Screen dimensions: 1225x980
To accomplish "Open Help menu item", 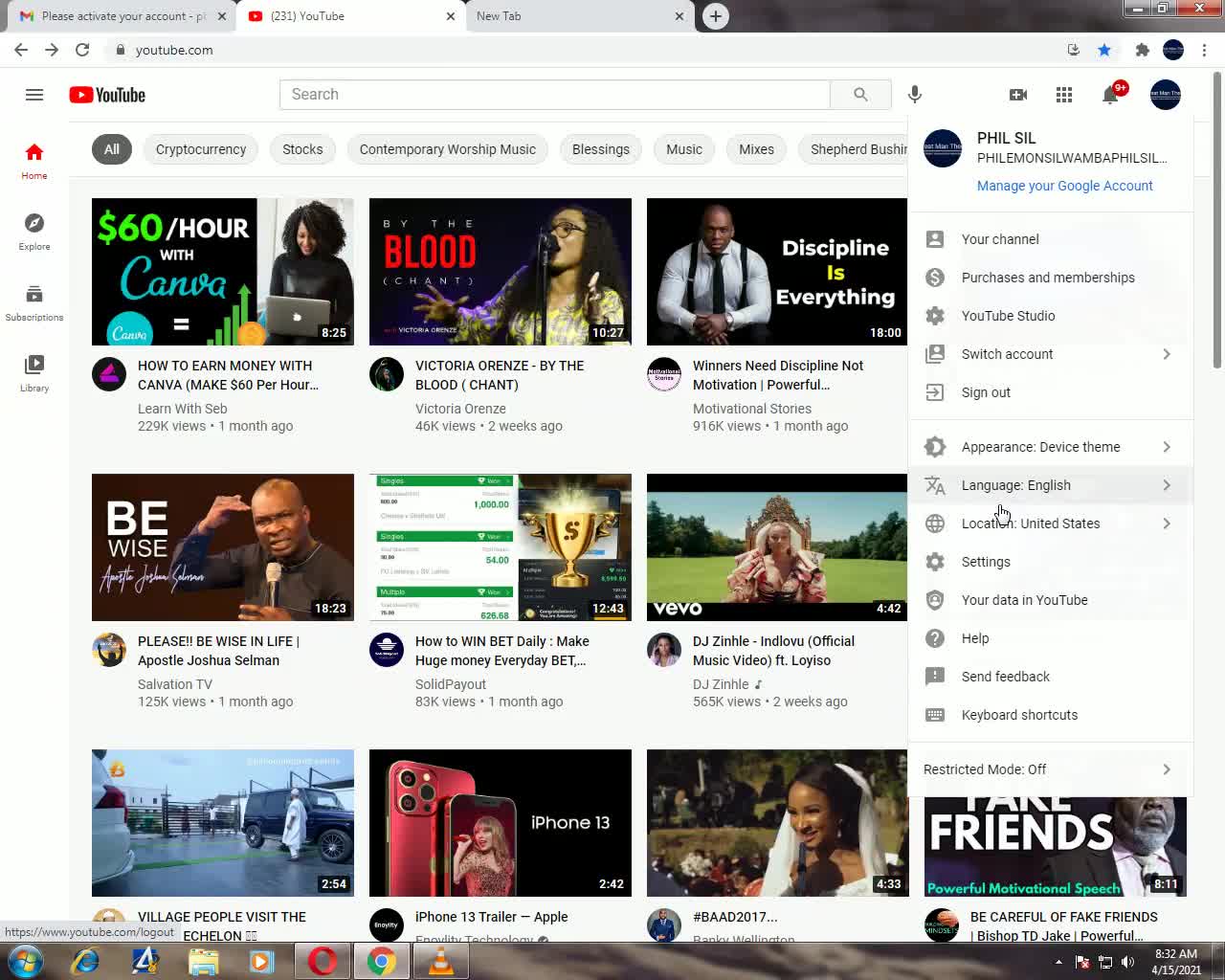I will [1050, 638].
